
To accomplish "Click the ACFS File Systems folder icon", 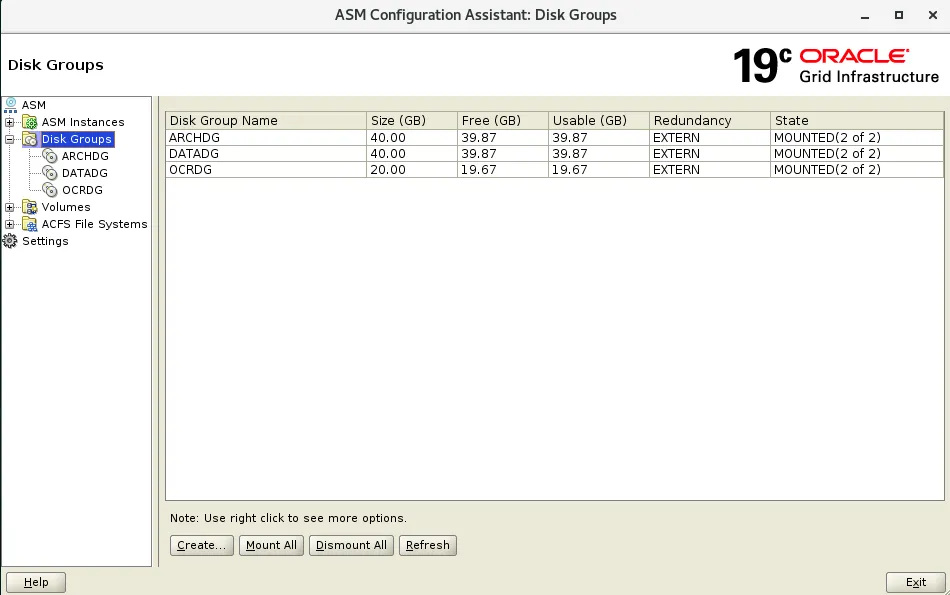I will click(x=30, y=224).
